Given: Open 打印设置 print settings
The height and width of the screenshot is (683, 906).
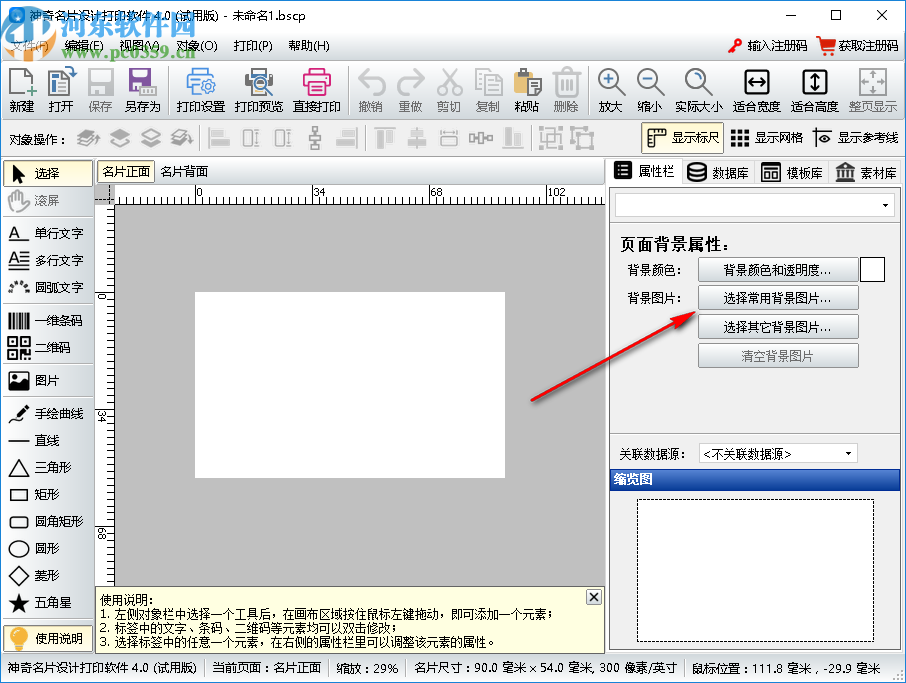Looking at the screenshot, I should [x=200, y=90].
